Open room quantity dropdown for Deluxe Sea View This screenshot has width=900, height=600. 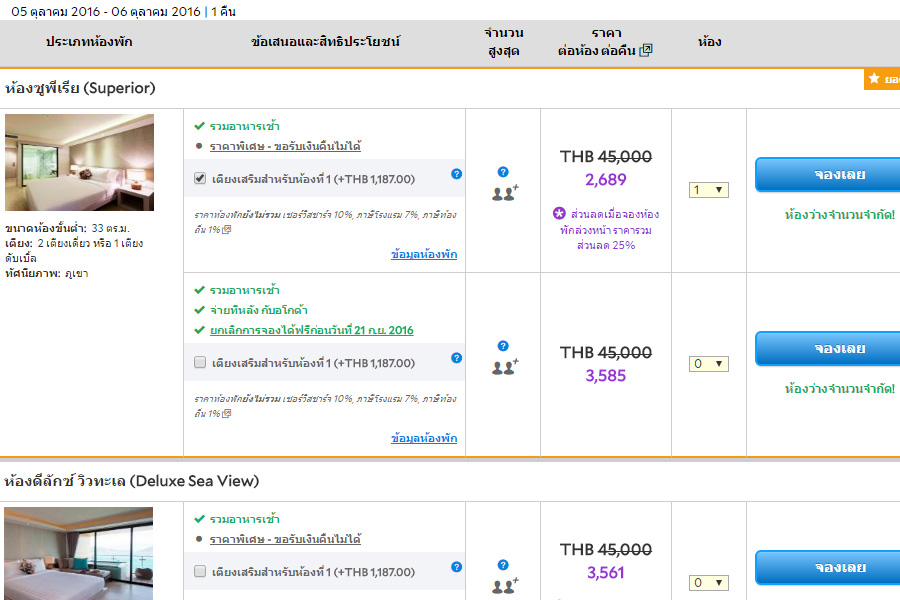708,582
